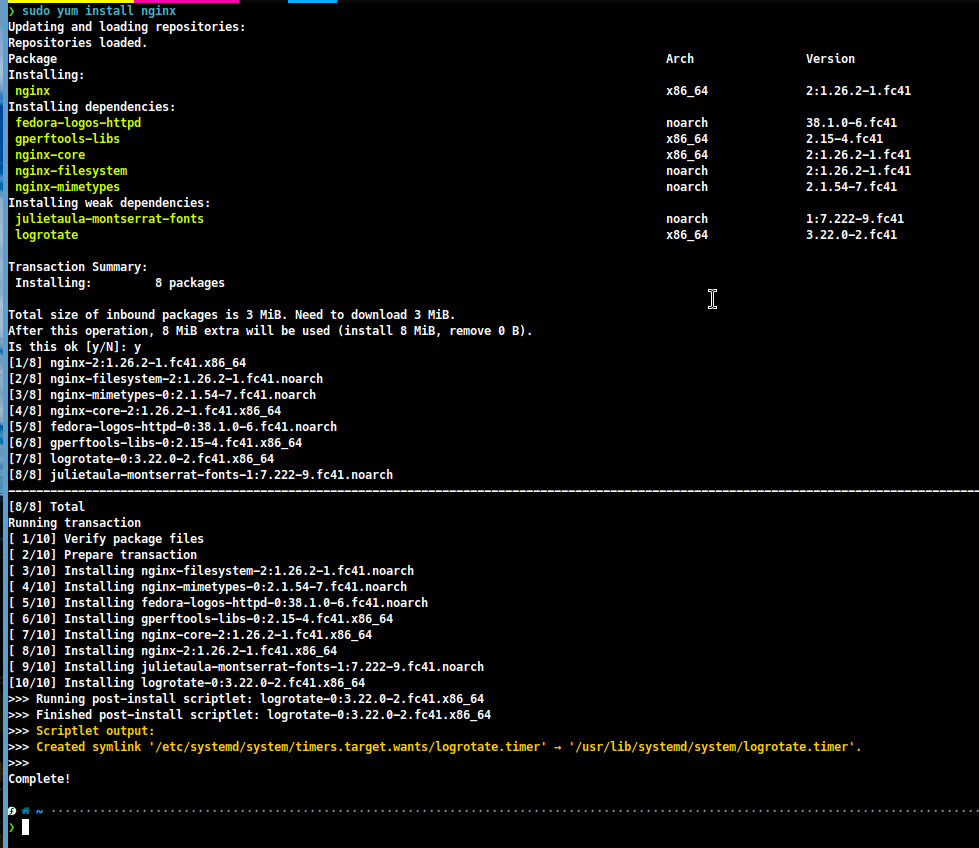979x848 pixels.
Task: Select 'gperftools-libs' in the dependencies list
Action: (67, 139)
